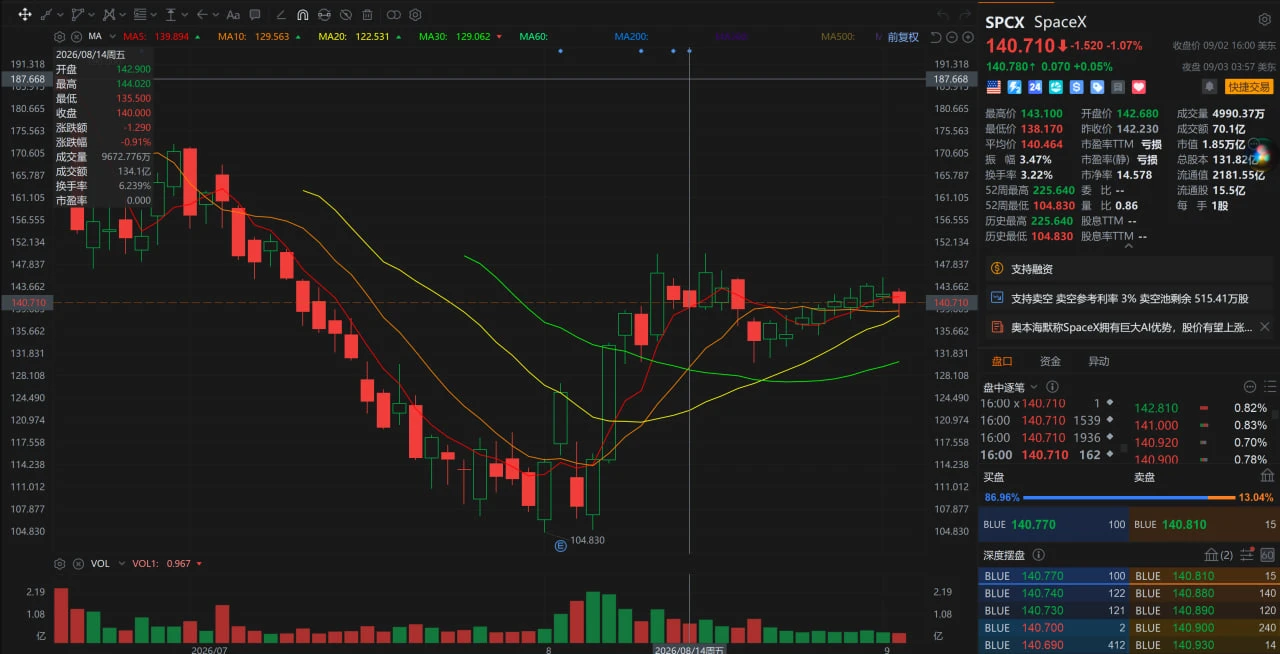The height and width of the screenshot is (654, 1280).
Task: Toggle drawing sync across charts
Action: coord(324,15)
